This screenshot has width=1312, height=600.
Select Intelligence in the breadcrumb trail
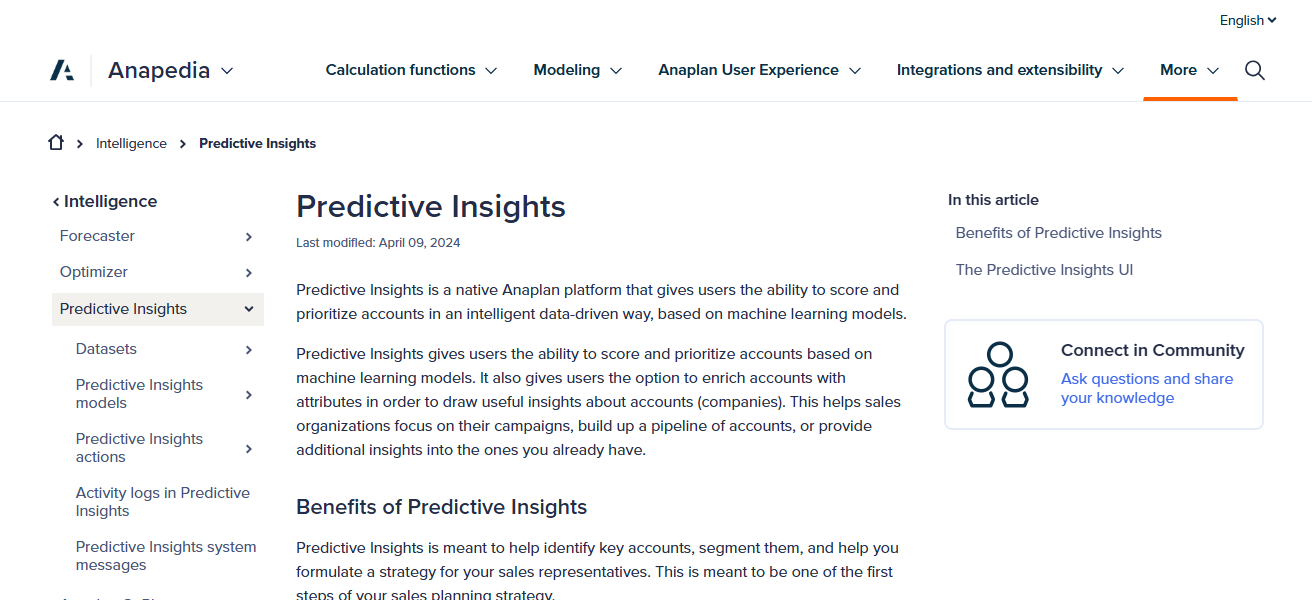(x=131, y=143)
